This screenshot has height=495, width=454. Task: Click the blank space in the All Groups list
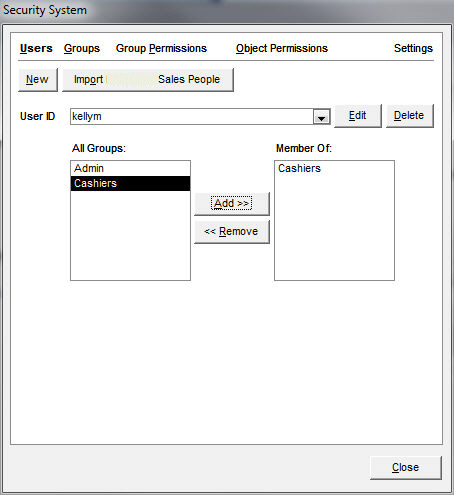130,235
